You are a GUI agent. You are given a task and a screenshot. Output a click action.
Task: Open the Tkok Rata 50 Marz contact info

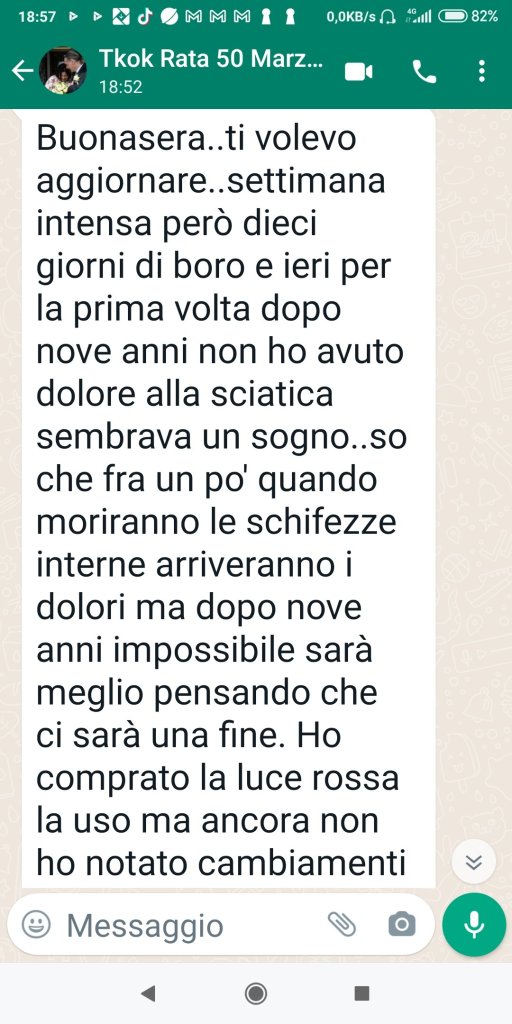[211, 59]
